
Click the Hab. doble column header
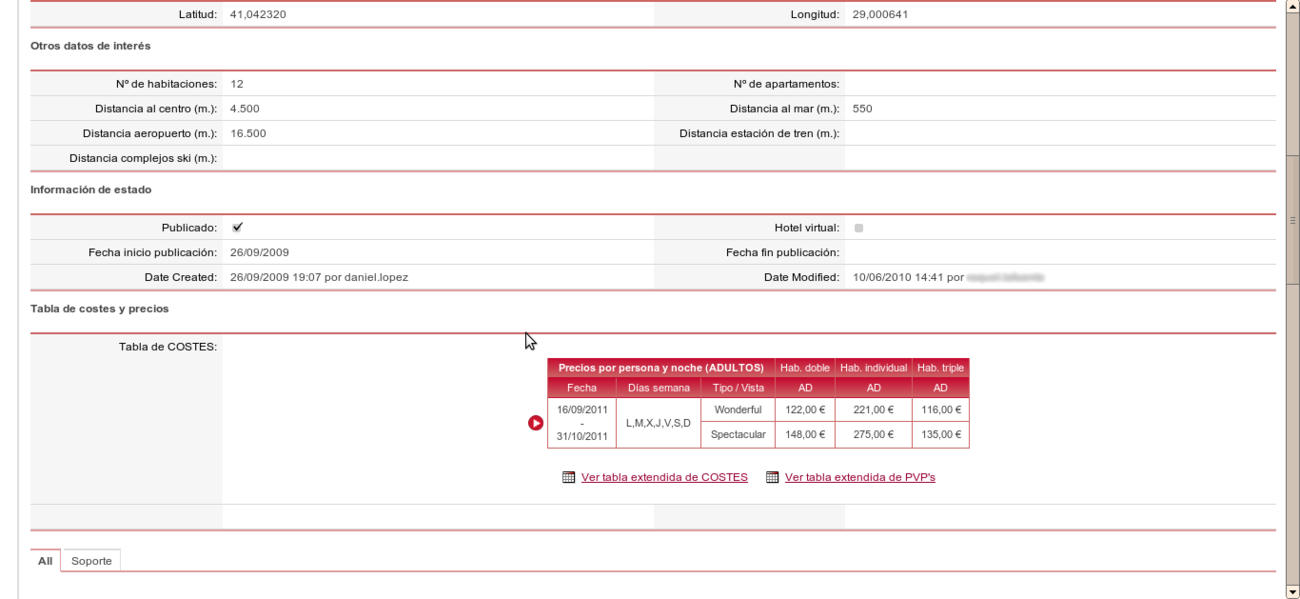click(x=804, y=367)
